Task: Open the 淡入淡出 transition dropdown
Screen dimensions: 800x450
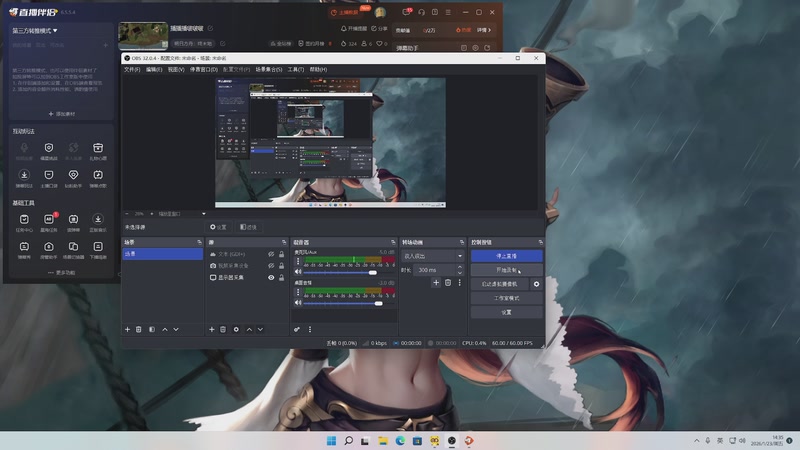Action: (x=433, y=256)
